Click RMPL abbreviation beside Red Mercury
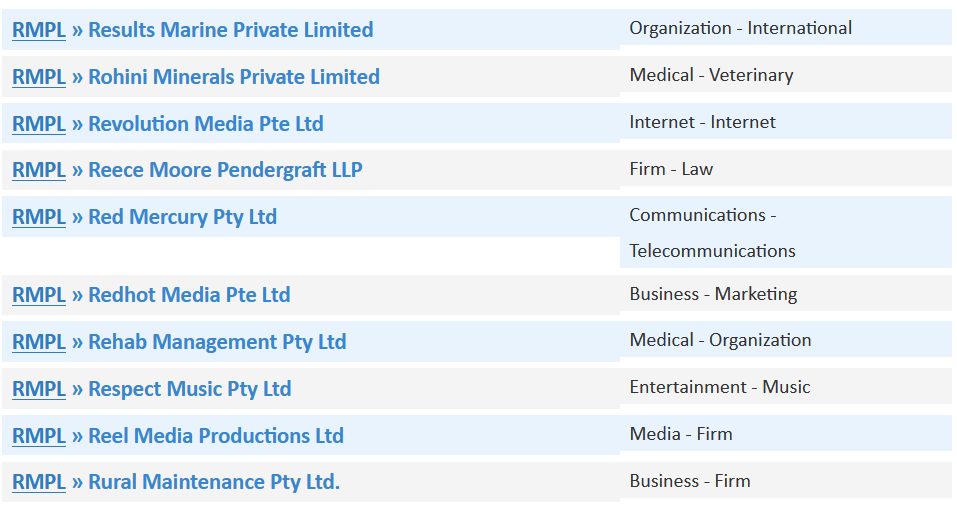The image size is (957, 505). coord(39,217)
